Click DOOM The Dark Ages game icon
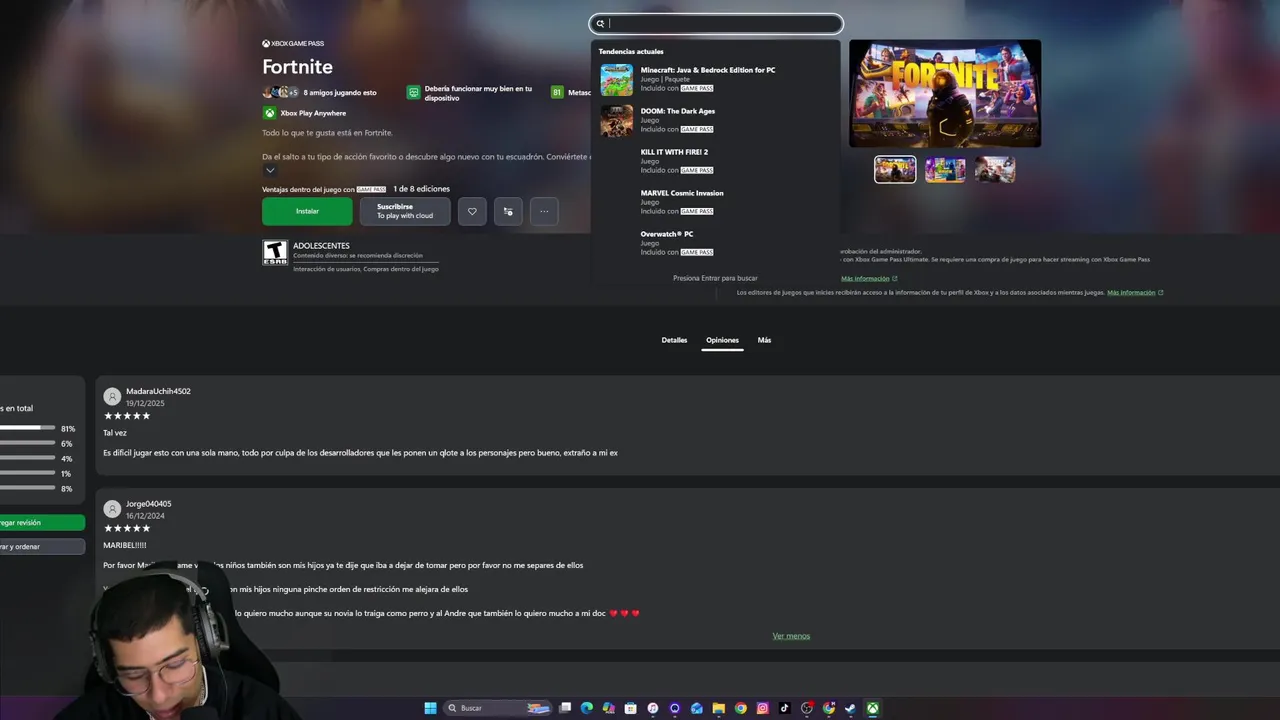 (617, 120)
